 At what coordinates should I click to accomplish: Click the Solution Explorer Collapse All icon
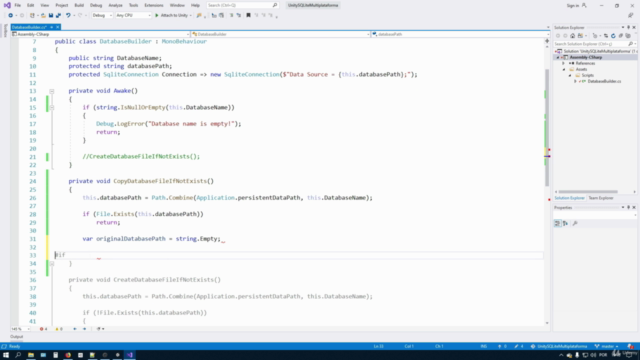[x=621, y=36]
